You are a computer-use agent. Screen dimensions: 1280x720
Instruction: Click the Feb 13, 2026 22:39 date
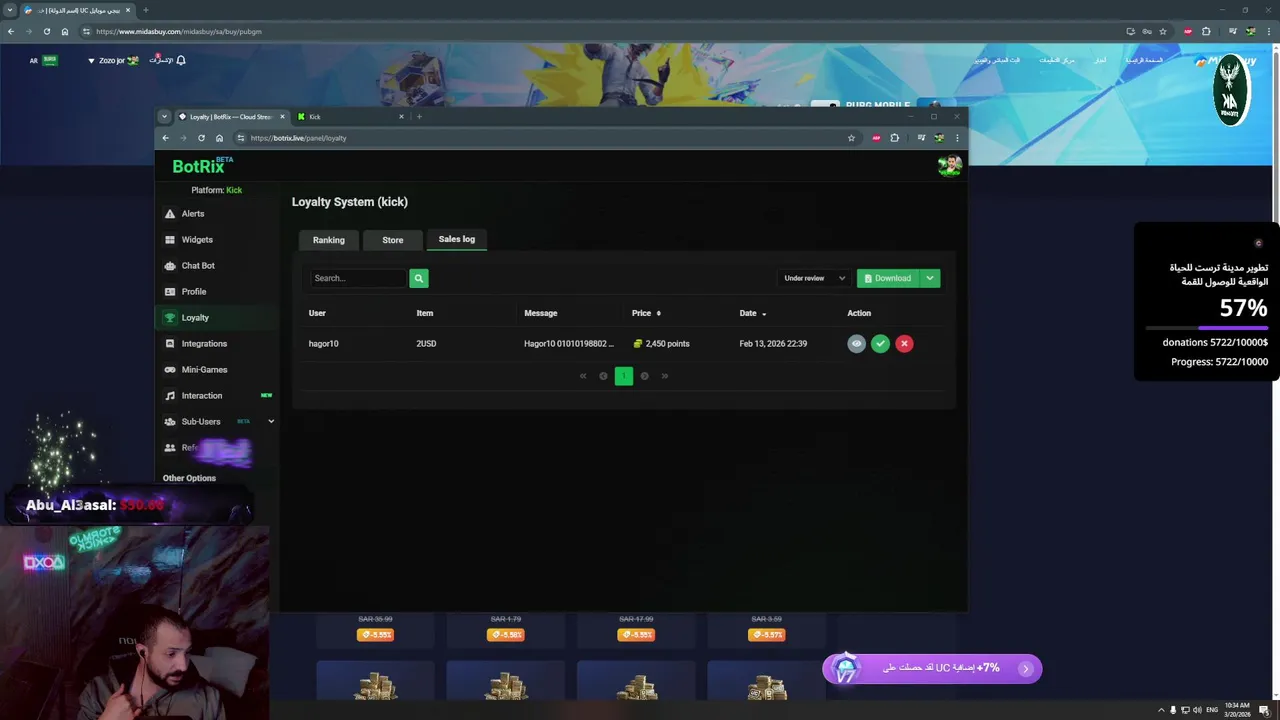[773, 343]
